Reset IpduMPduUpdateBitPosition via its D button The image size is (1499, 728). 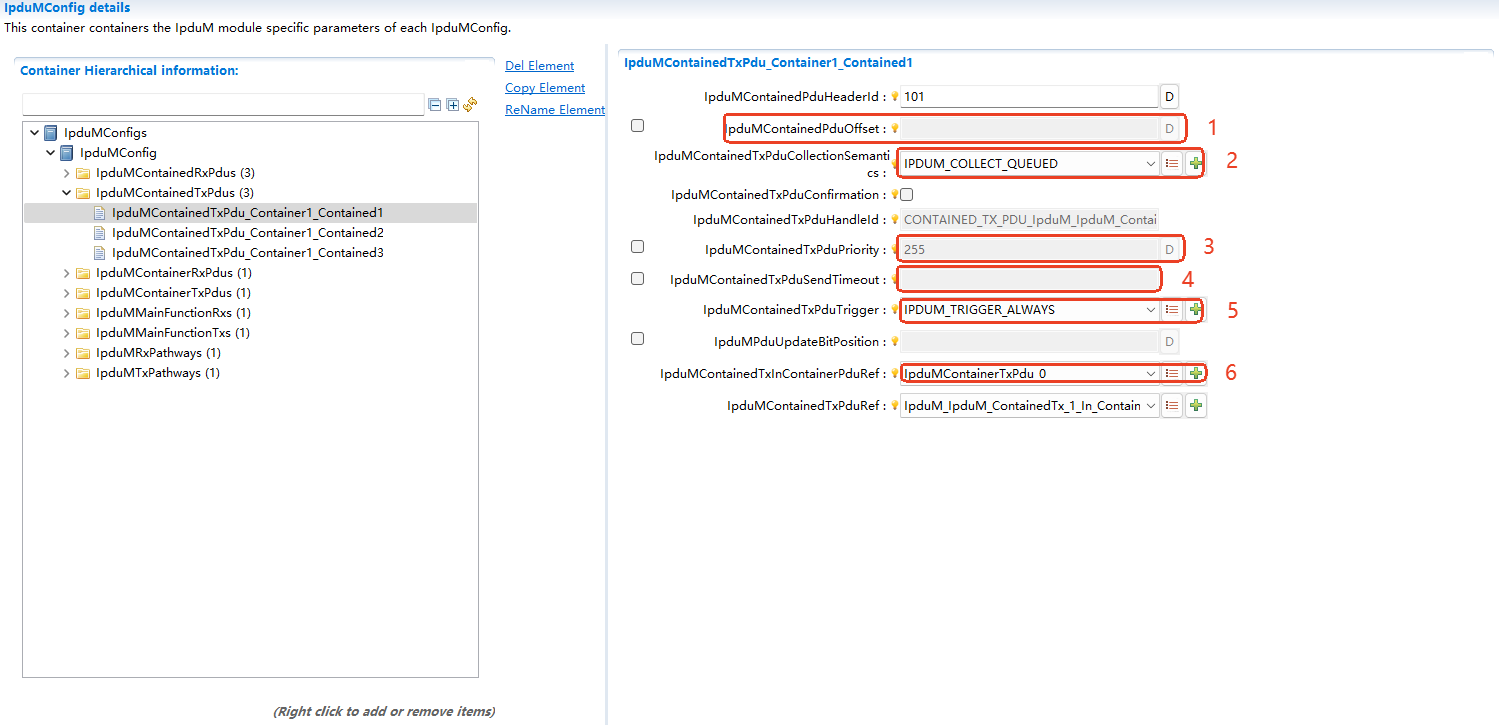tap(1169, 341)
